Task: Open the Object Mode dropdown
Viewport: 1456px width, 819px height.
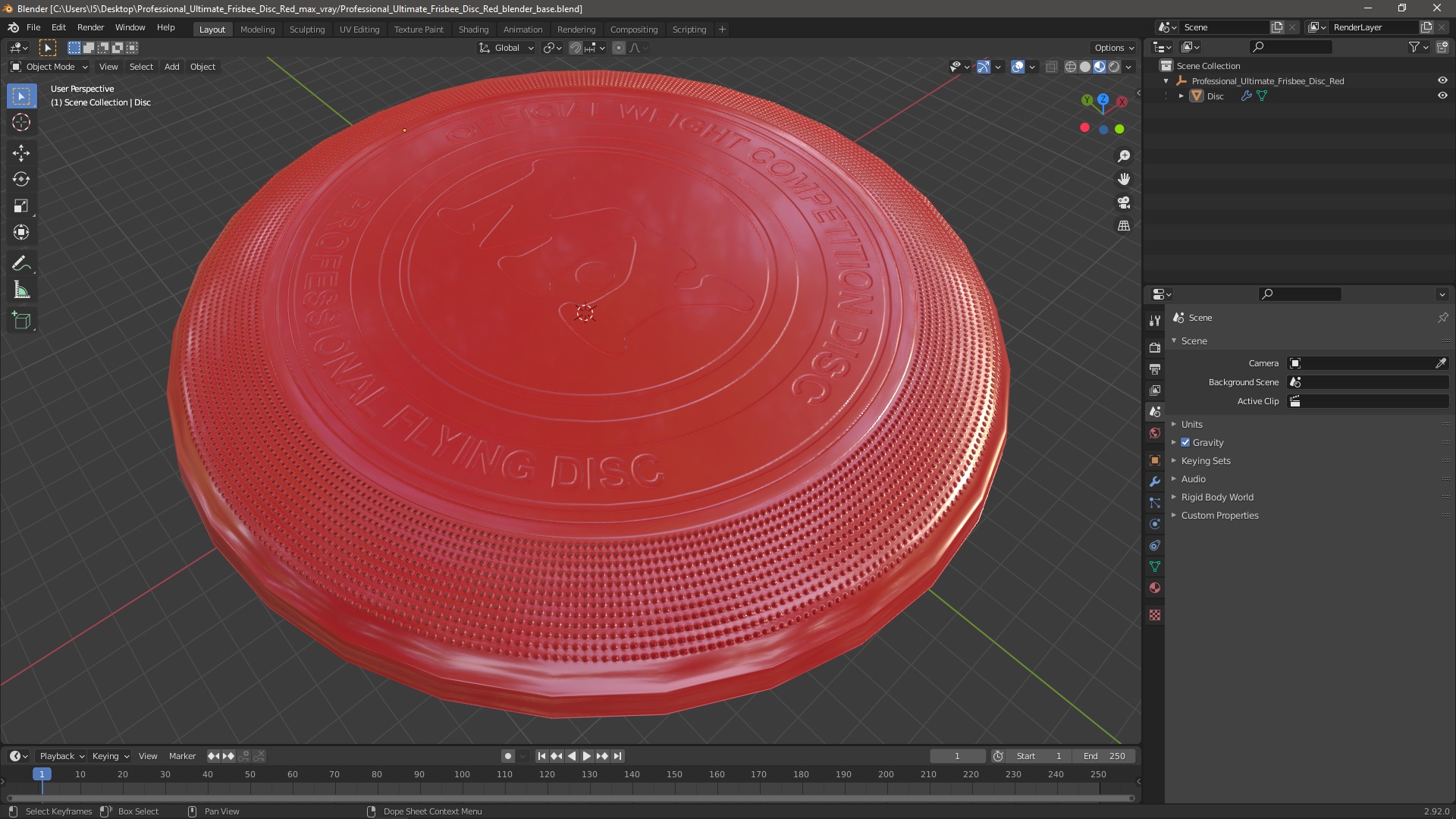Action: [x=49, y=67]
